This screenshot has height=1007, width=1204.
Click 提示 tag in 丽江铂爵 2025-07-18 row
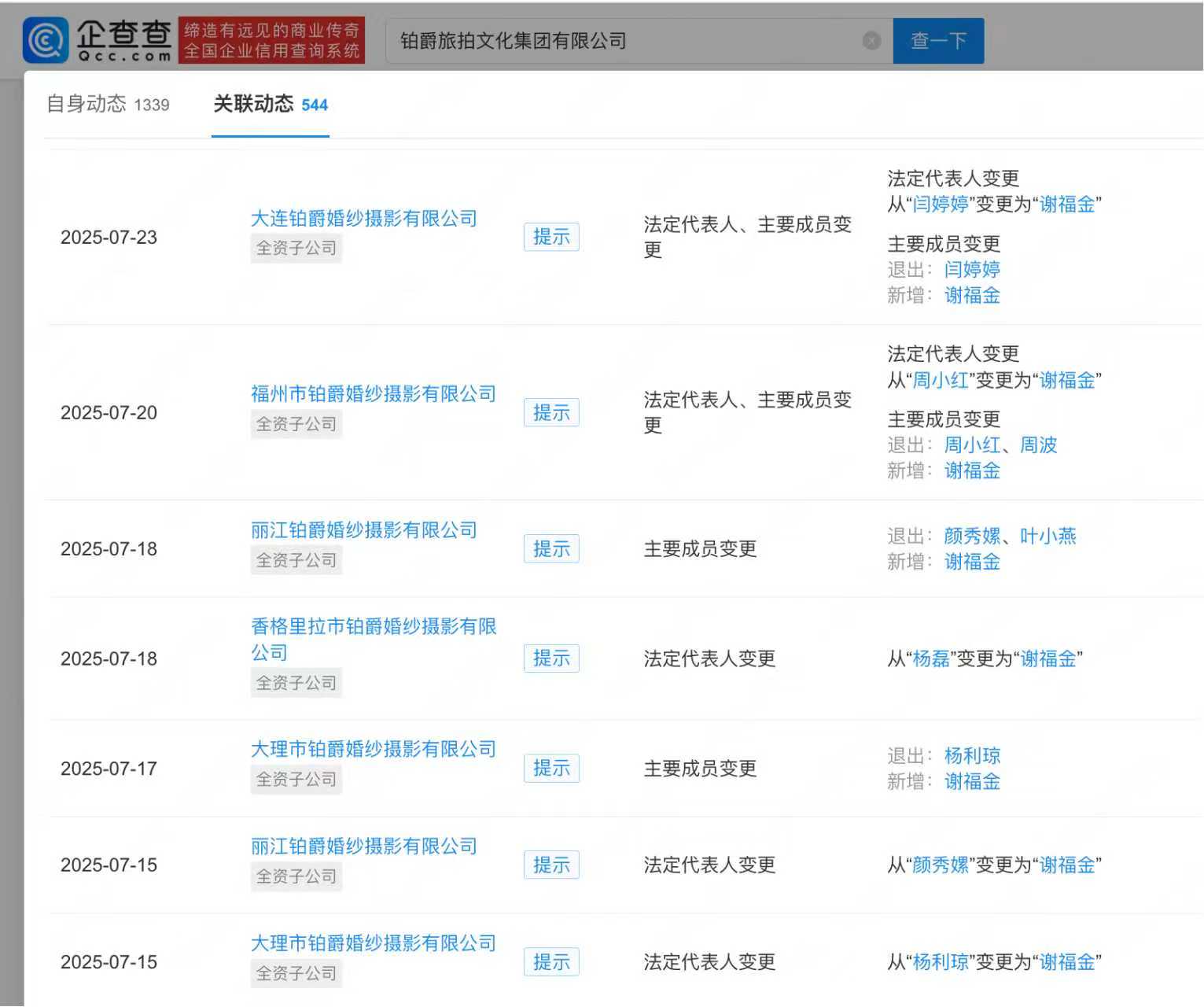click(551, 548)
